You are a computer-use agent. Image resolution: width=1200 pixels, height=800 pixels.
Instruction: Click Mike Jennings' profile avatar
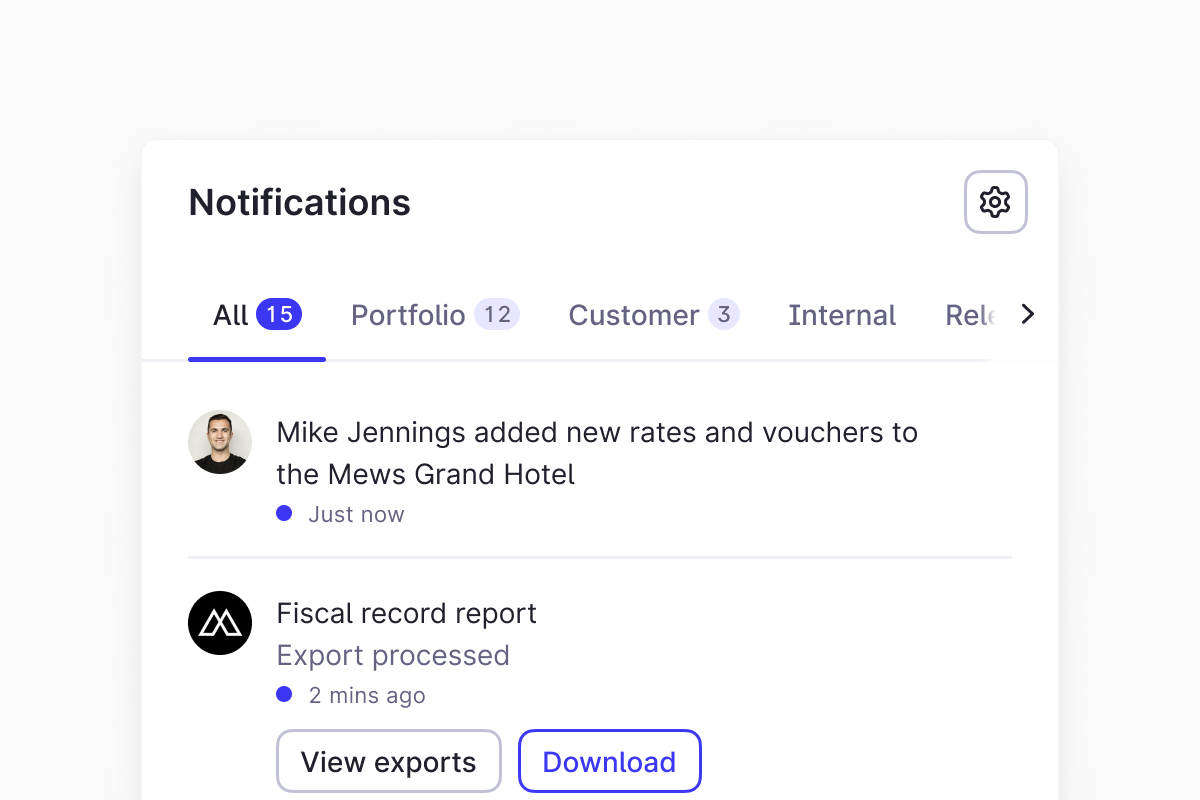coord(220,441)
